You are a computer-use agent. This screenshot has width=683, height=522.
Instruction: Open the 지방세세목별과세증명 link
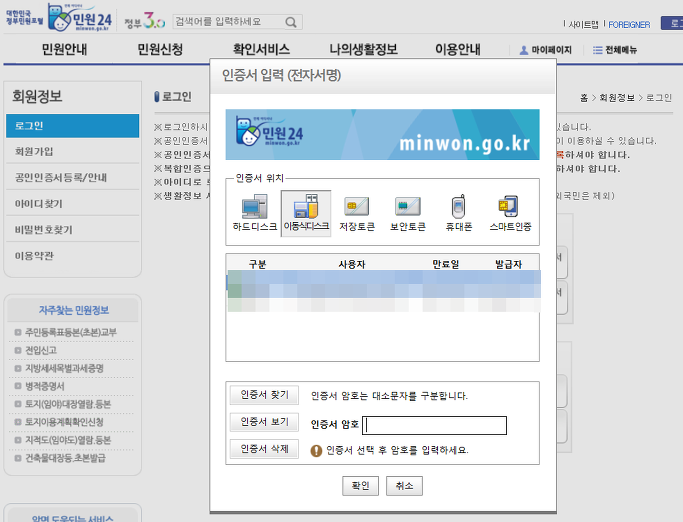tap(64, 368)
